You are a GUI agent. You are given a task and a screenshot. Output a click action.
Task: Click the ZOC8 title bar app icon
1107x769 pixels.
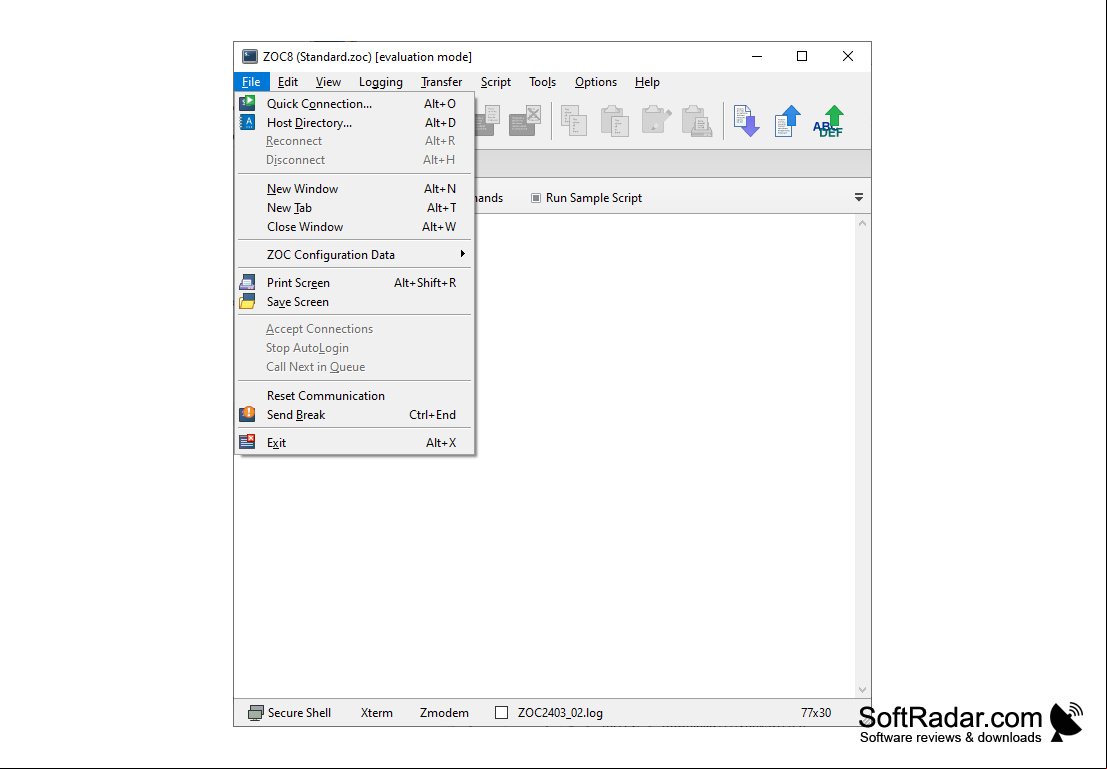250,56
